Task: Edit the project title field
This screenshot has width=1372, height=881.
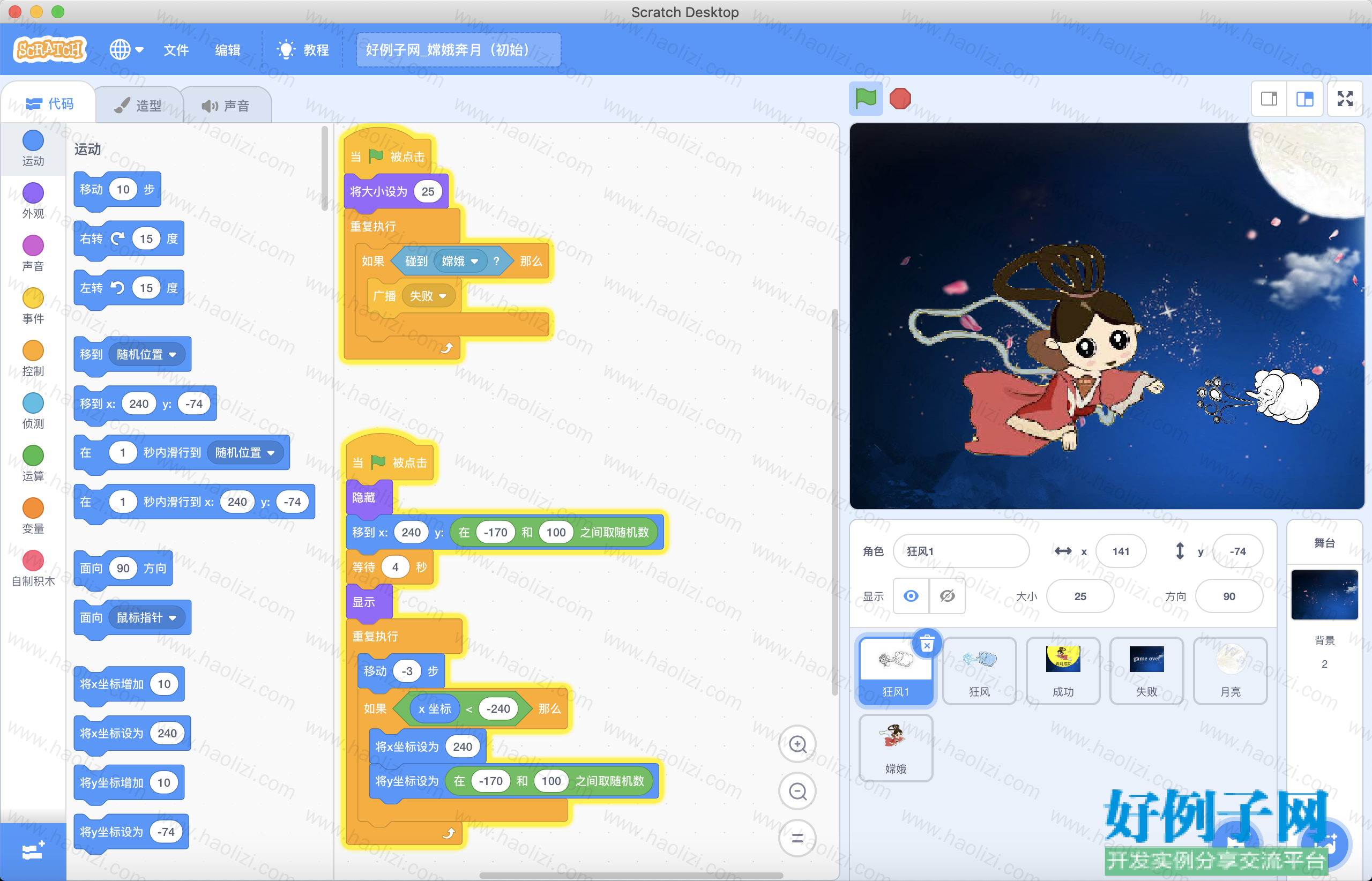Action: [x=458, y=50]
